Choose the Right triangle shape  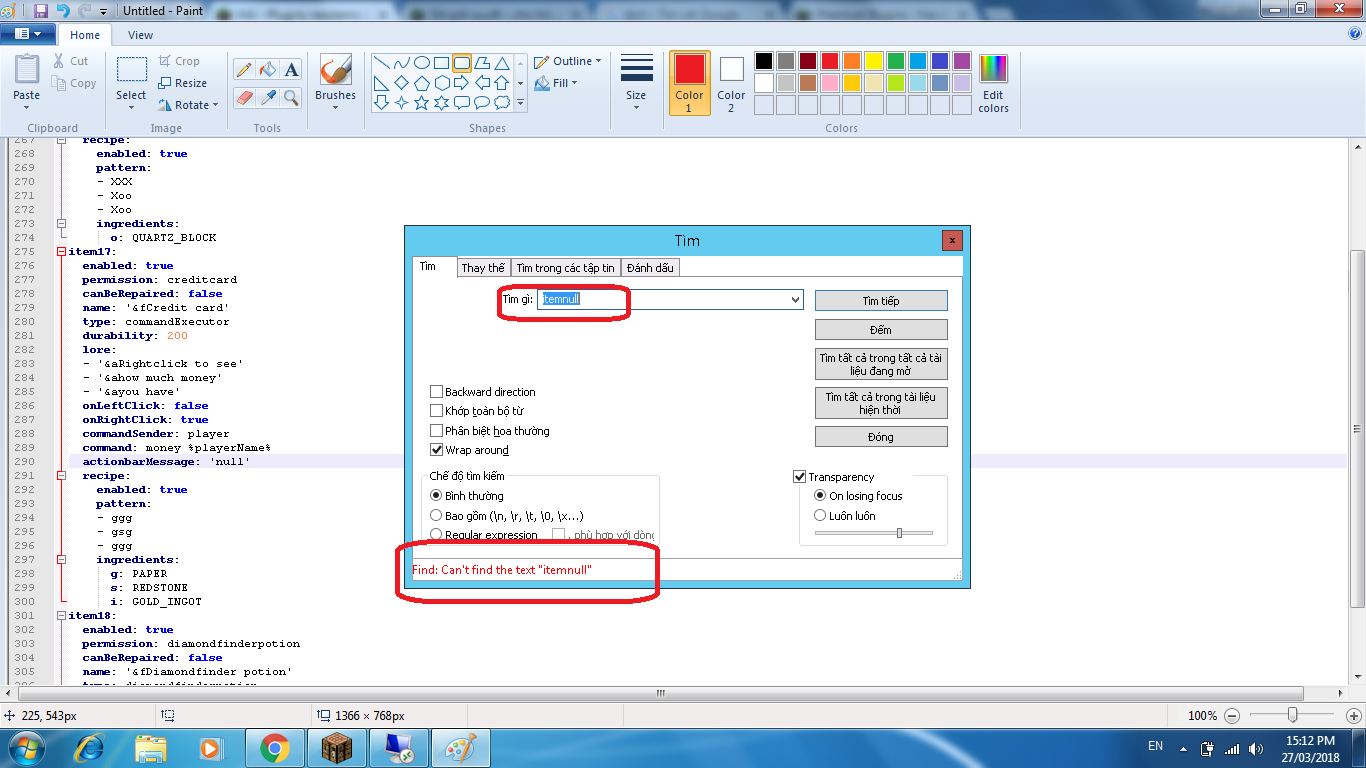tap(382, 83)
